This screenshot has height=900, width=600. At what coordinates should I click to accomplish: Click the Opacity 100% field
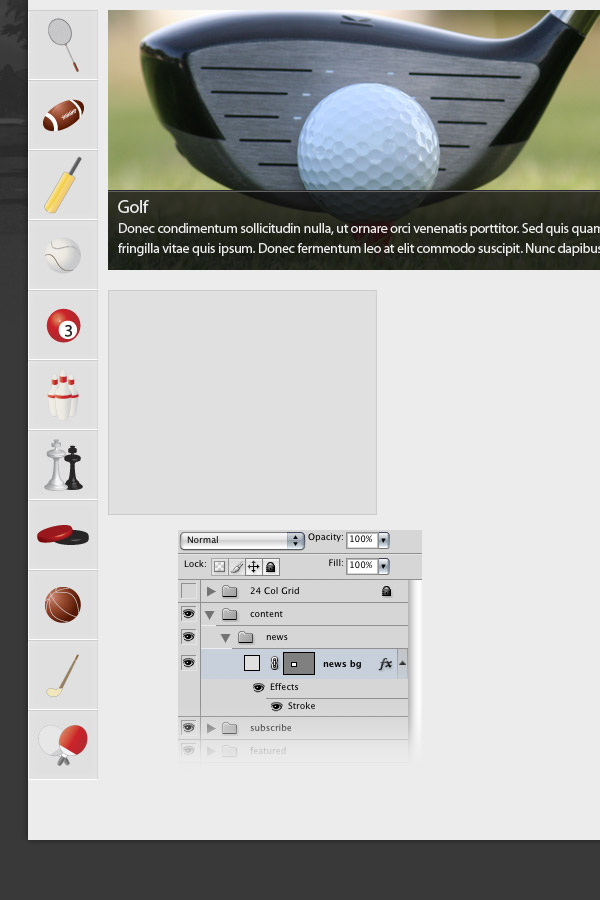(361, 540)
